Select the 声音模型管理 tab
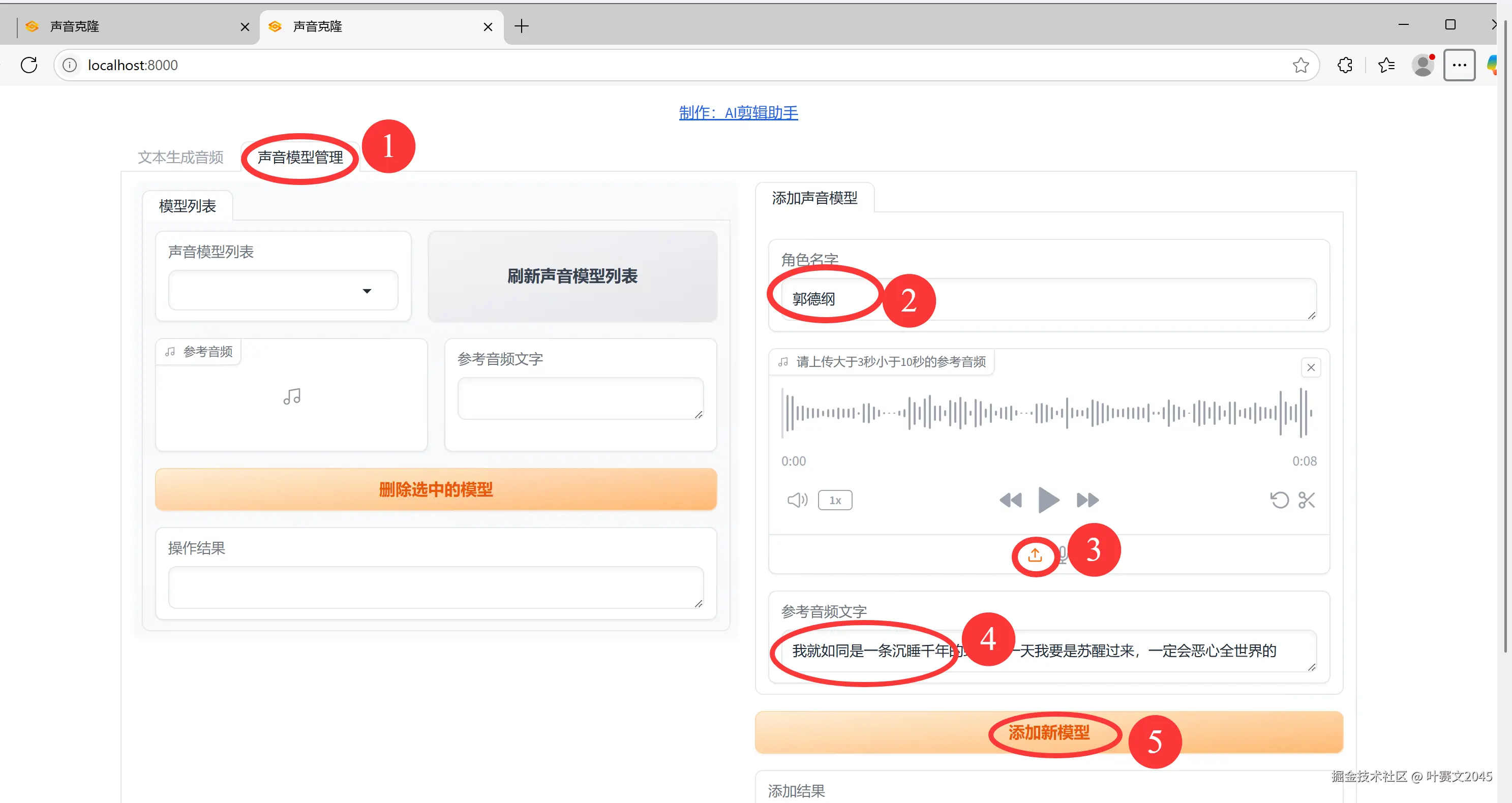Viewport: 1512px width, 803px height. point(300,157)
